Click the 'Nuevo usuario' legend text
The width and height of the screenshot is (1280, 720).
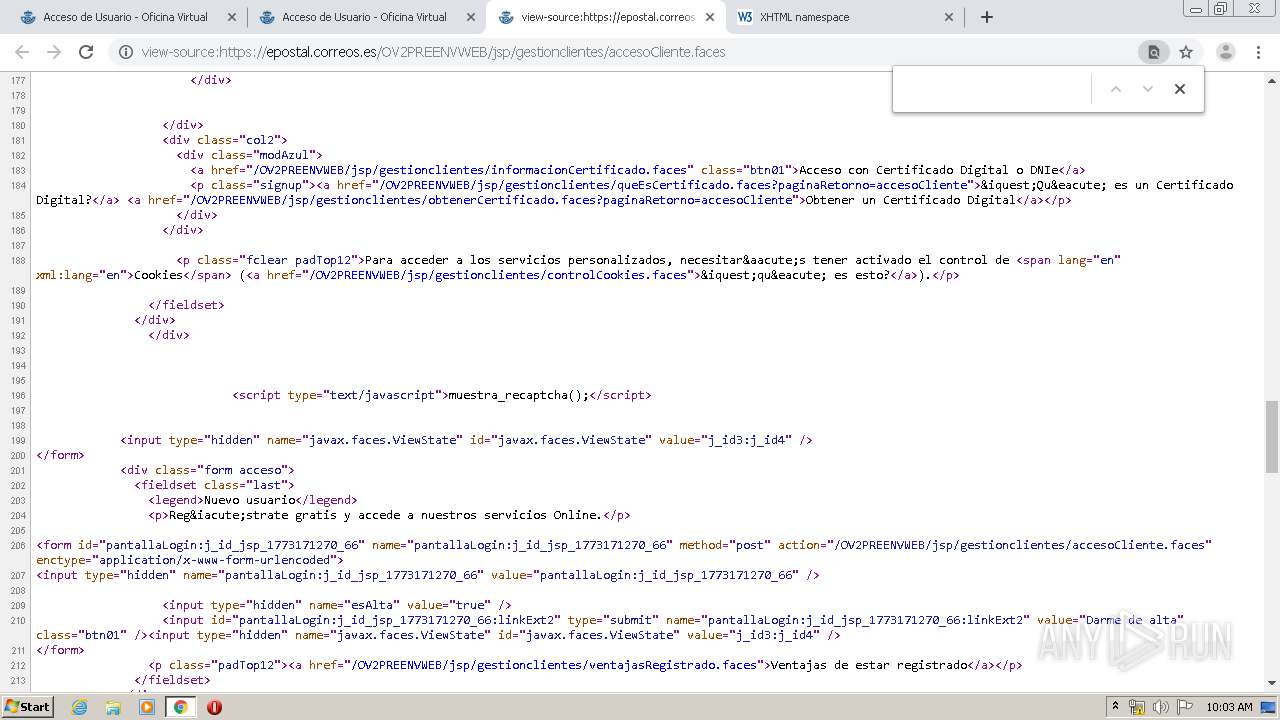point(251,500)
